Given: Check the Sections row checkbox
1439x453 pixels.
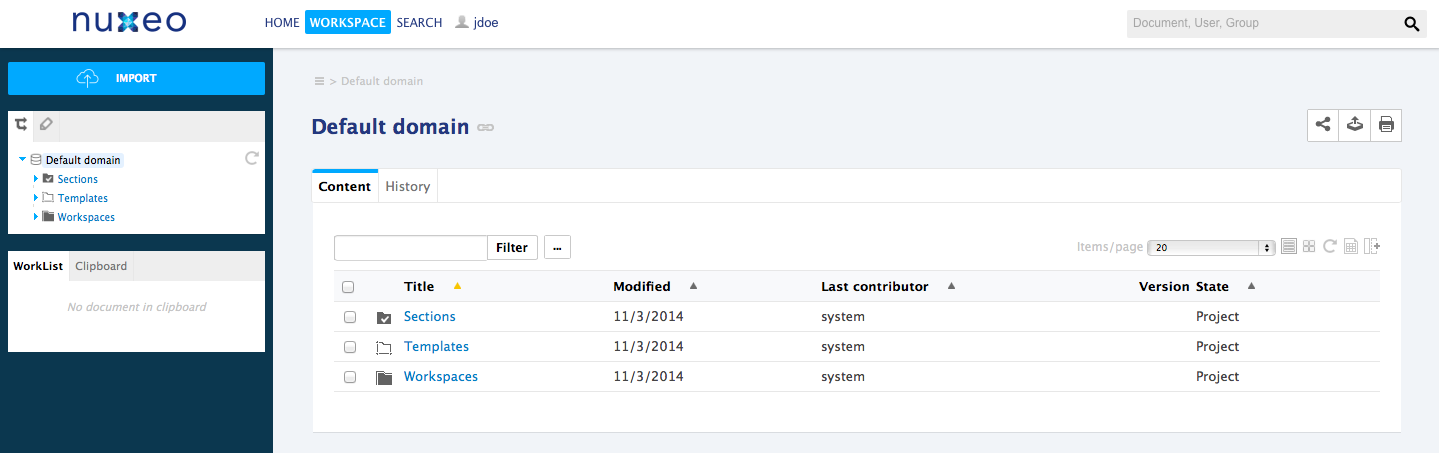Looking at the screenshot, I should [x=350, y=317].
